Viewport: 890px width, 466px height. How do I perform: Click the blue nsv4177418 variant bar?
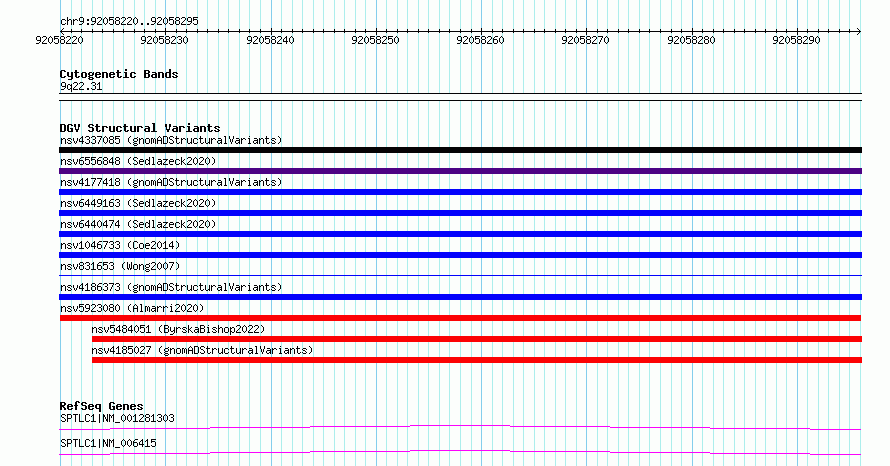coord(460,192)
